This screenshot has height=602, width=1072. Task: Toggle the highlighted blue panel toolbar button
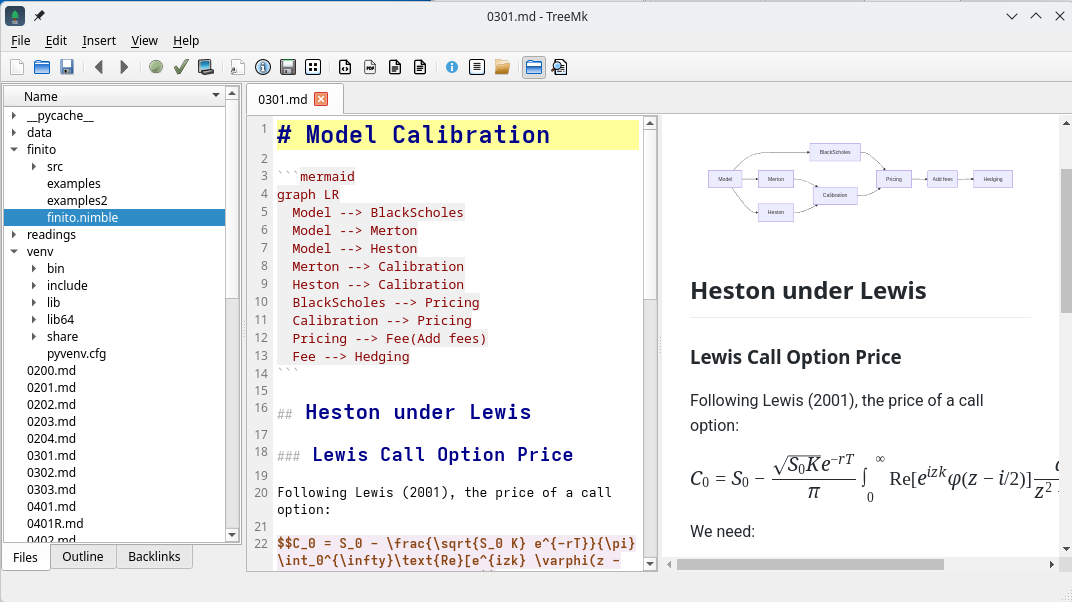click(534, 67)
